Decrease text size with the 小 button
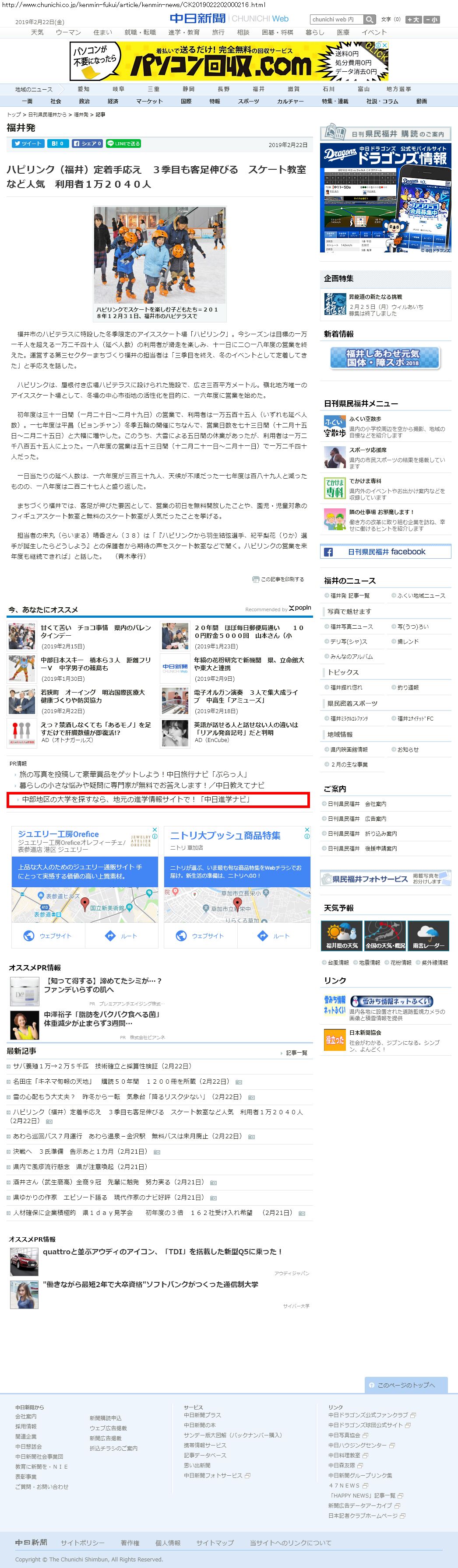The width and height of the screenshot is (458, 1568). (x=431, y=20)
